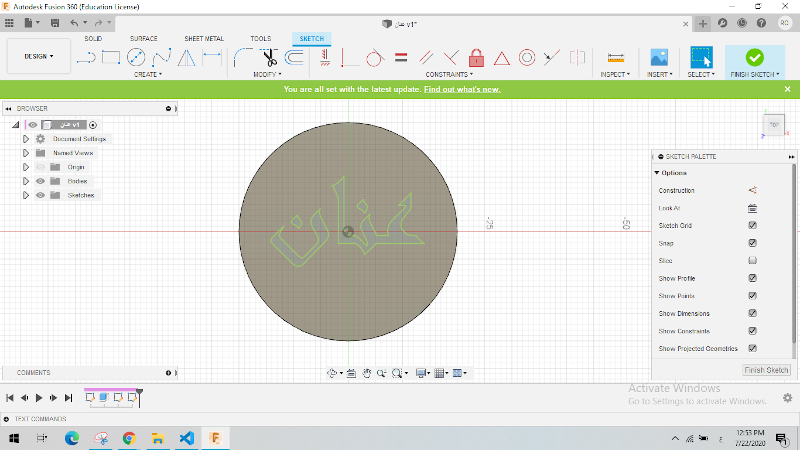Collapse the Options section in Sketch Palette
The image size is (800, 450).
click(657, 172)
